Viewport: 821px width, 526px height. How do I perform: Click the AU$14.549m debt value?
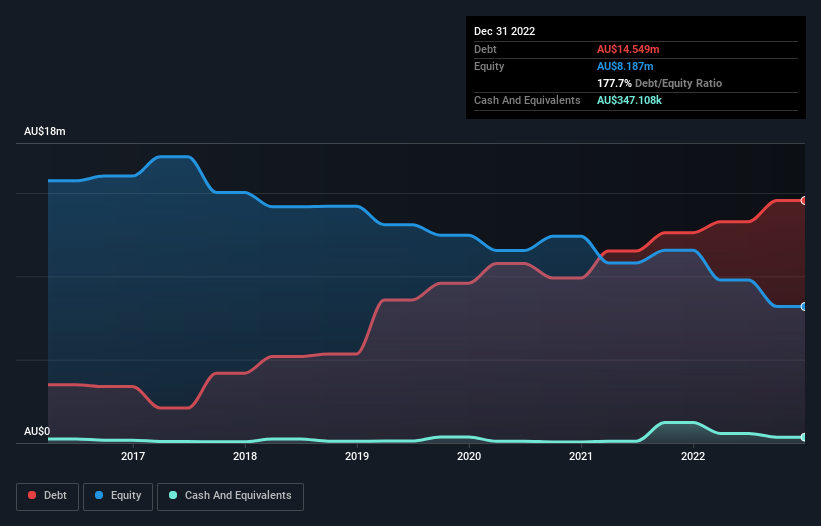[628, 49]
